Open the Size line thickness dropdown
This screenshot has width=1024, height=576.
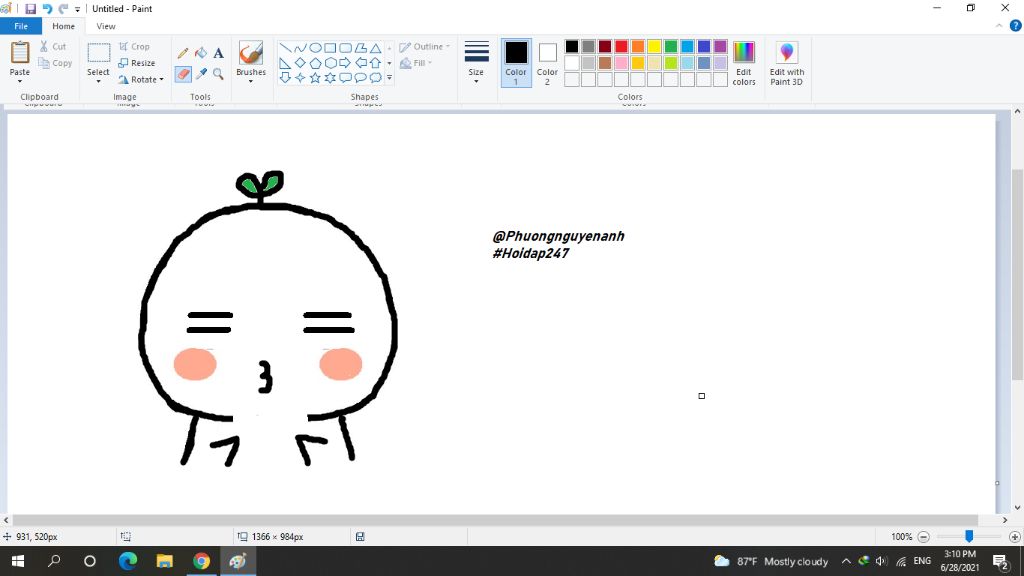click(476, 63)
